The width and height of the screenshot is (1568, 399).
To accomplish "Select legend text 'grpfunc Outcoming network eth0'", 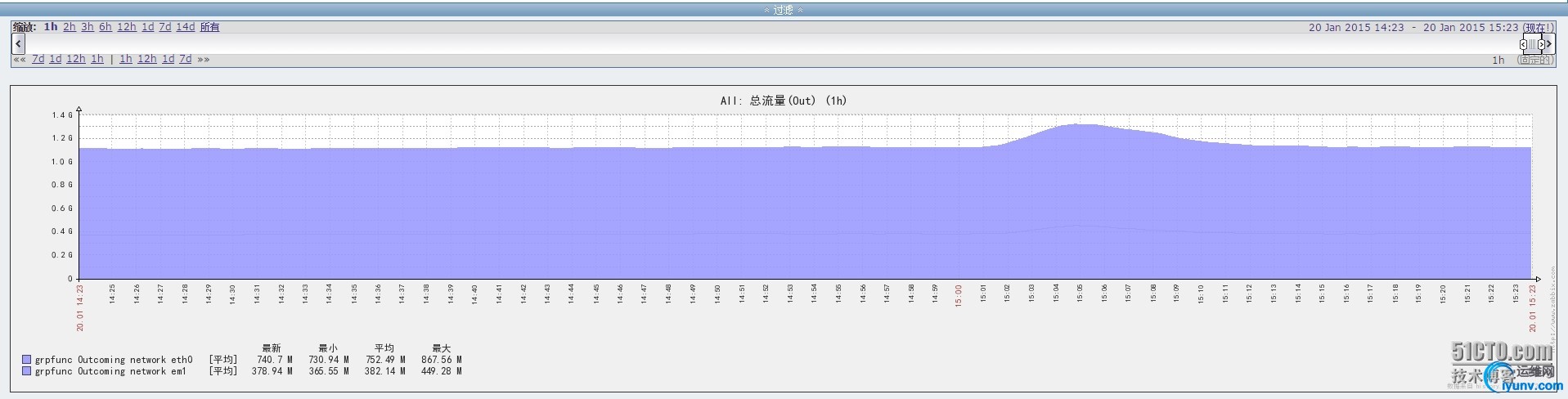I will tap(114, 360).
